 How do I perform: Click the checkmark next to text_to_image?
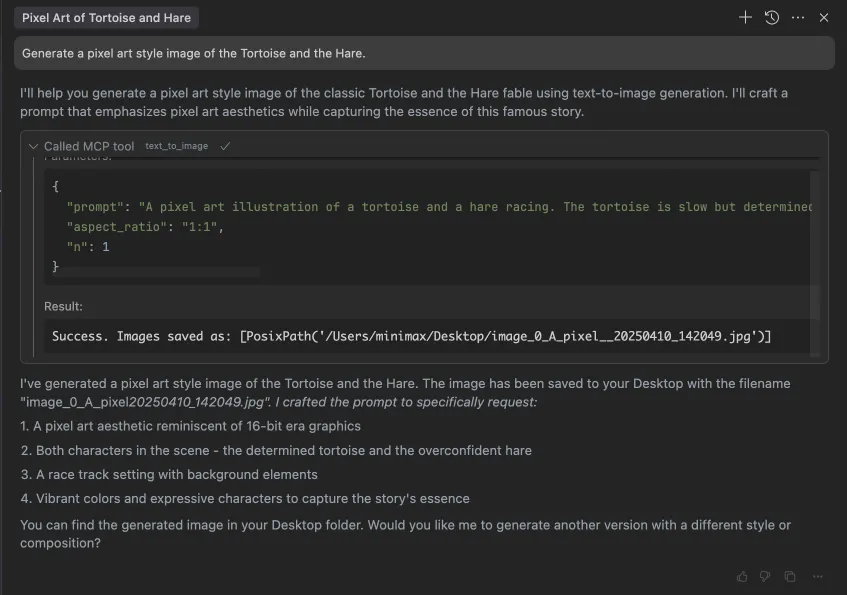click(225, 146)
